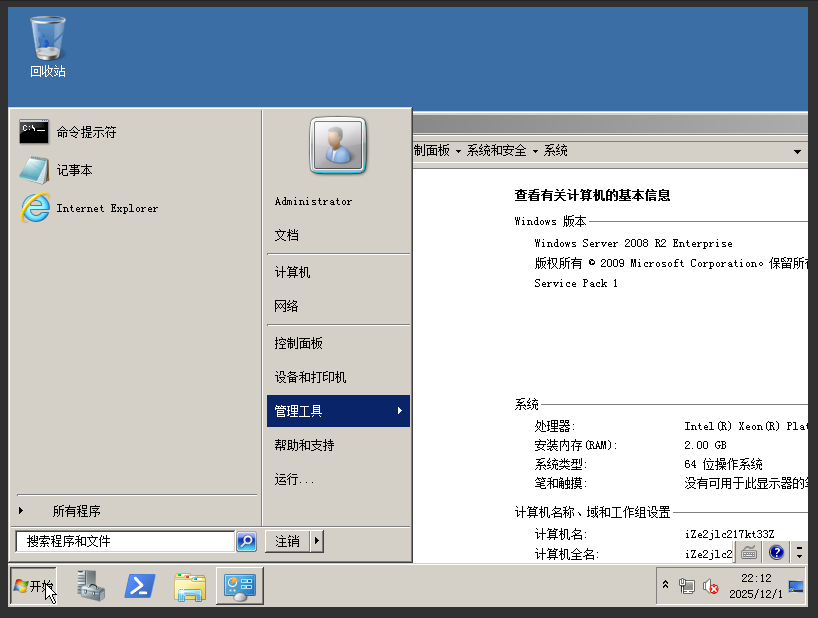Click the 2.00 GB RAM value

click(705, 445)
